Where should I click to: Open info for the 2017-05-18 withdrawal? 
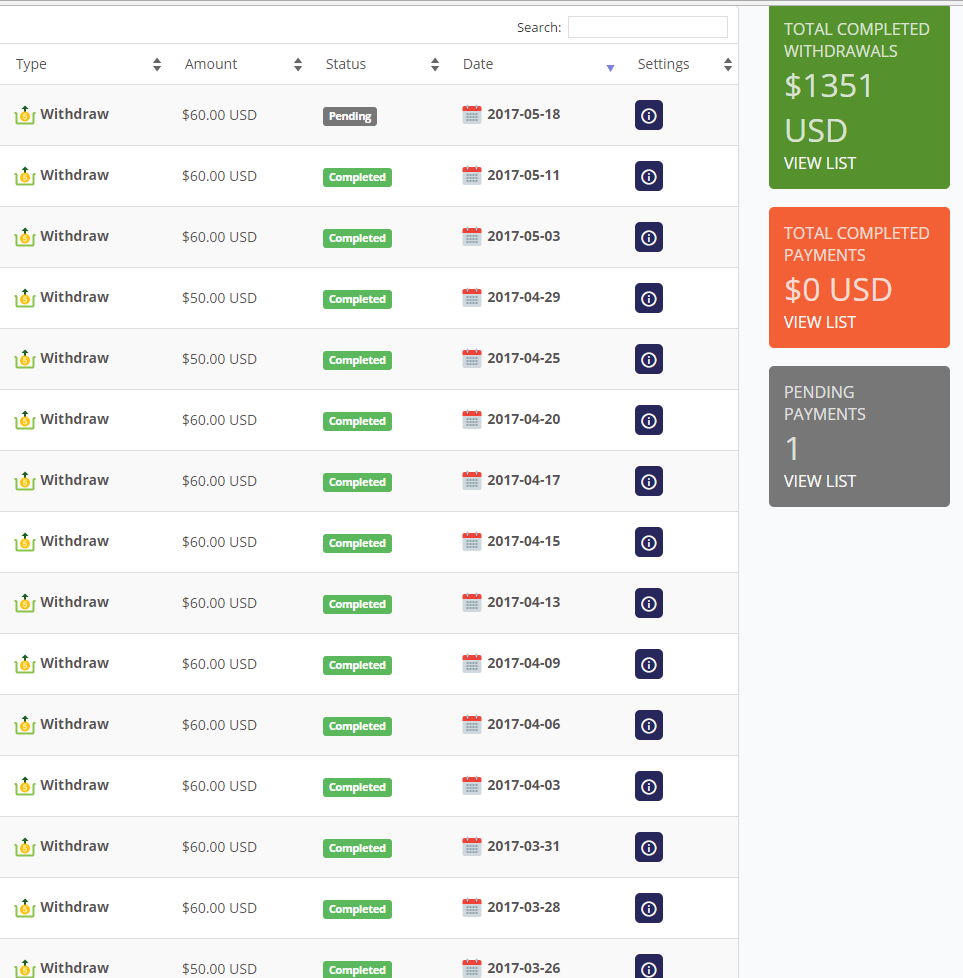tap(649, 115)
